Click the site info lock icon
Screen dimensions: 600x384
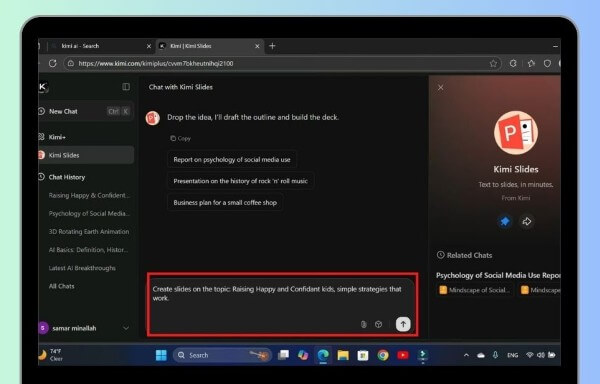[71, 63]
